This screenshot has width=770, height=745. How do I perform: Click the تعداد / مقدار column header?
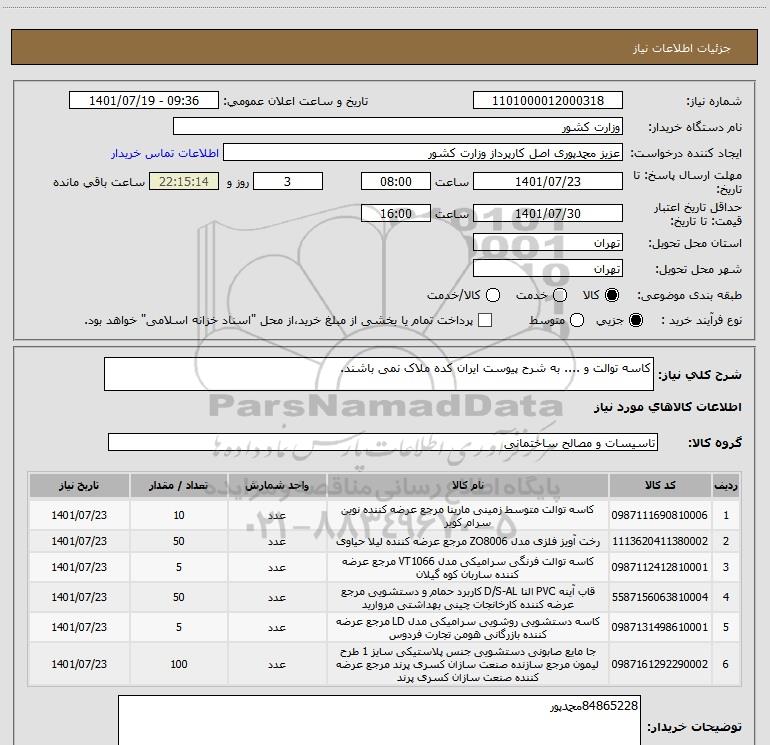point(179,486)
